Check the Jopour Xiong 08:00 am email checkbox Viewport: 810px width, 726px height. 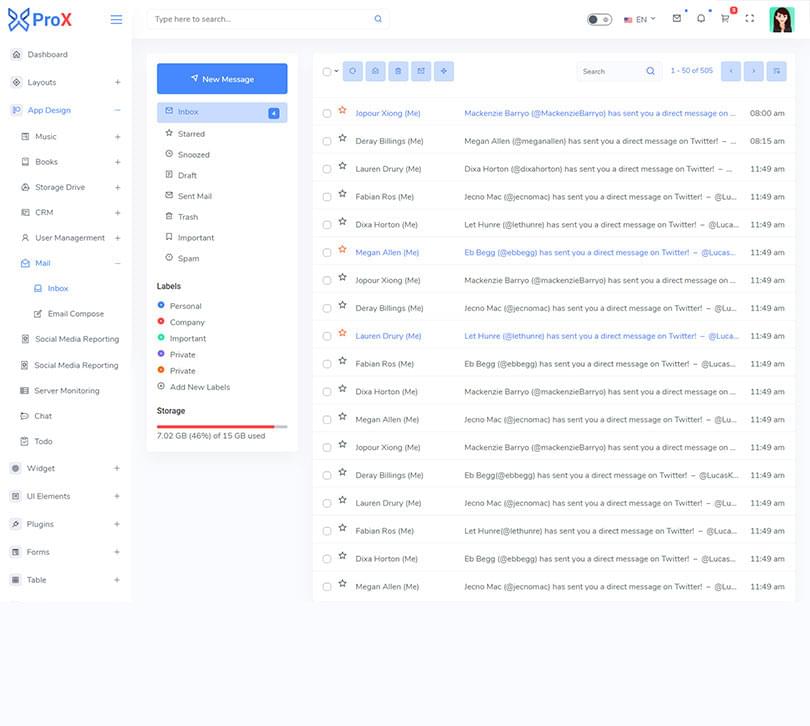click(327, 114)
